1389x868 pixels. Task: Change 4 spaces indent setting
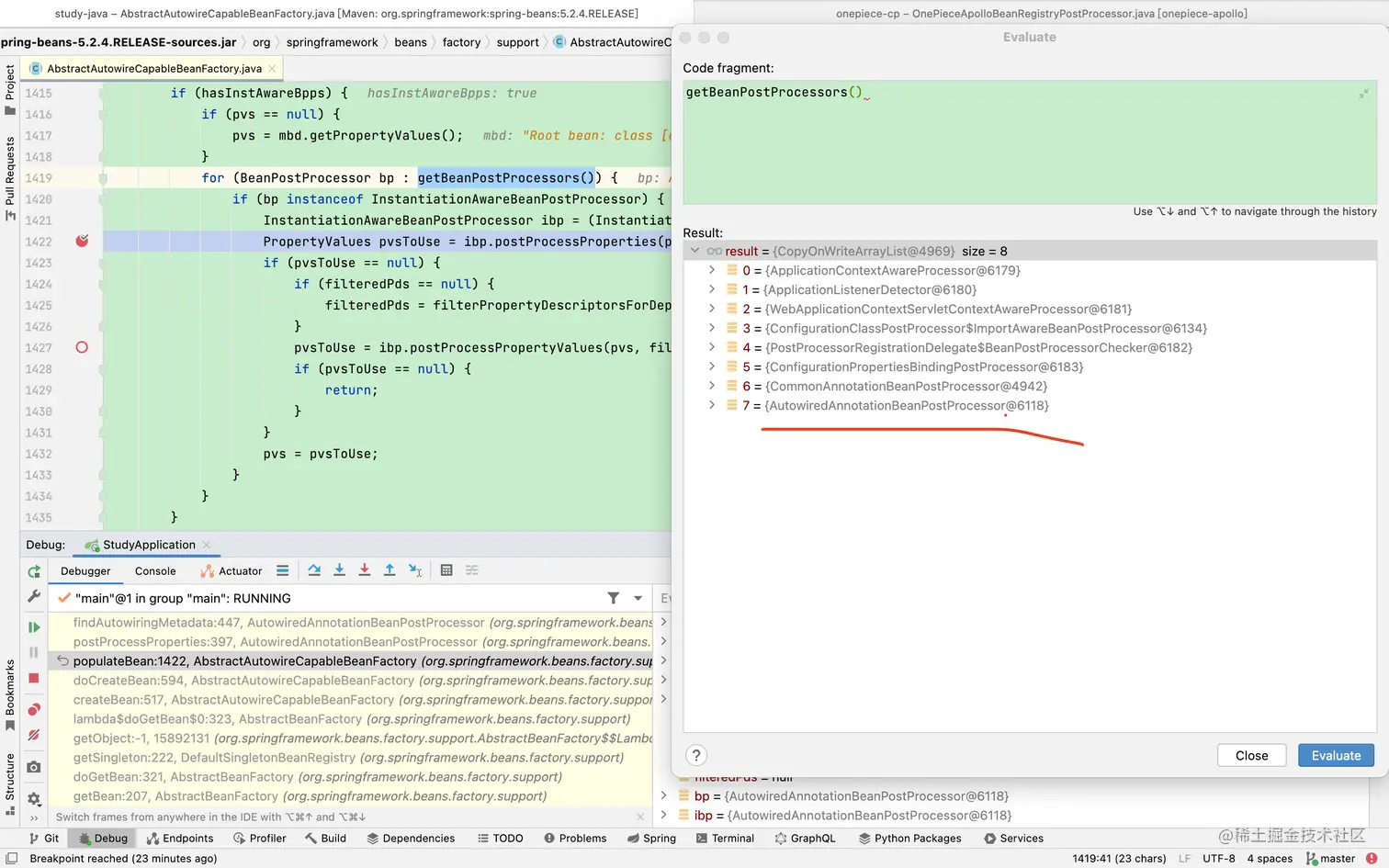(x=1270, y=858)
